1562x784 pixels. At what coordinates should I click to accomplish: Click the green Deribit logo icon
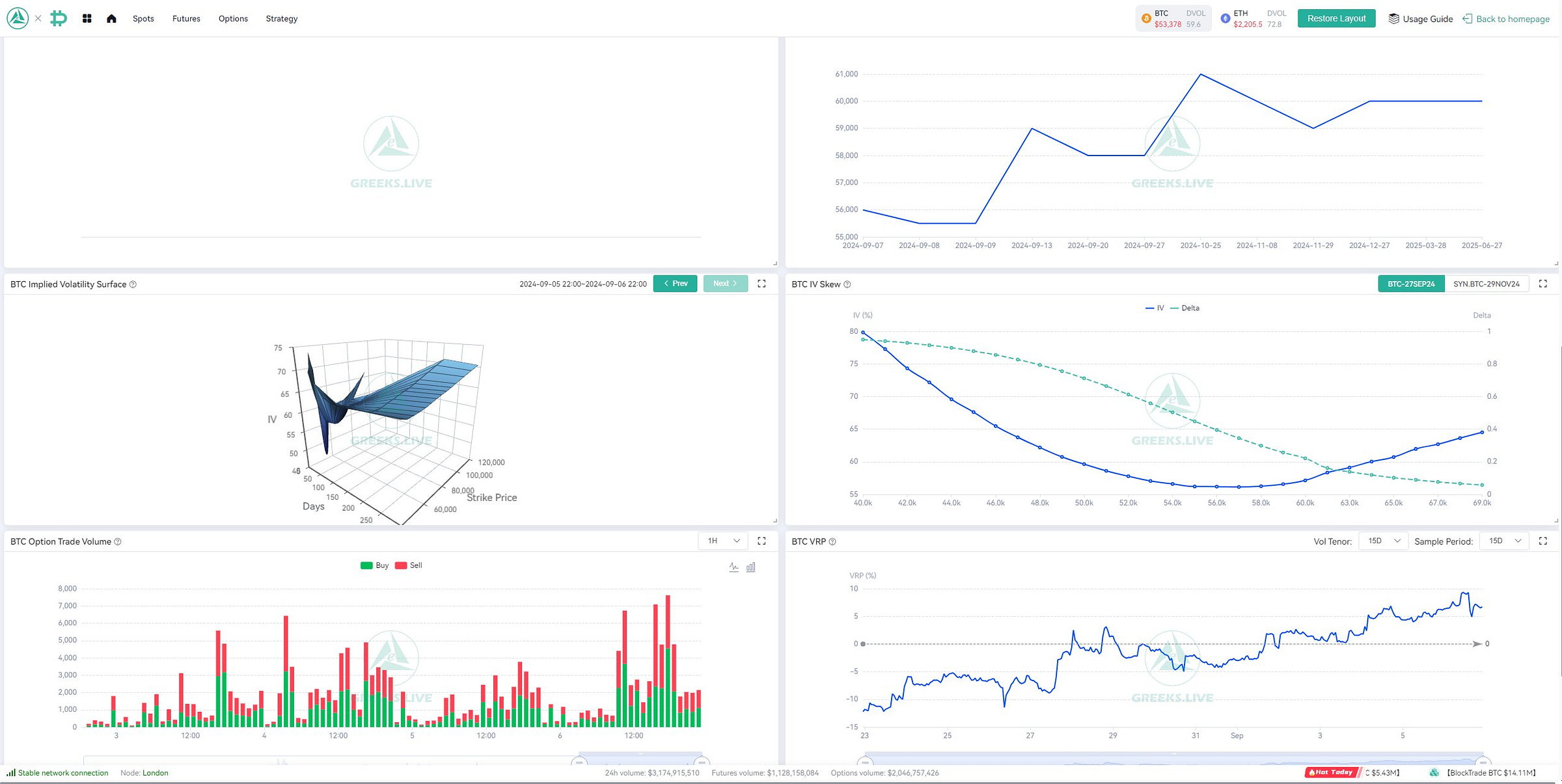pyautogui.click(x=59, y=18)
